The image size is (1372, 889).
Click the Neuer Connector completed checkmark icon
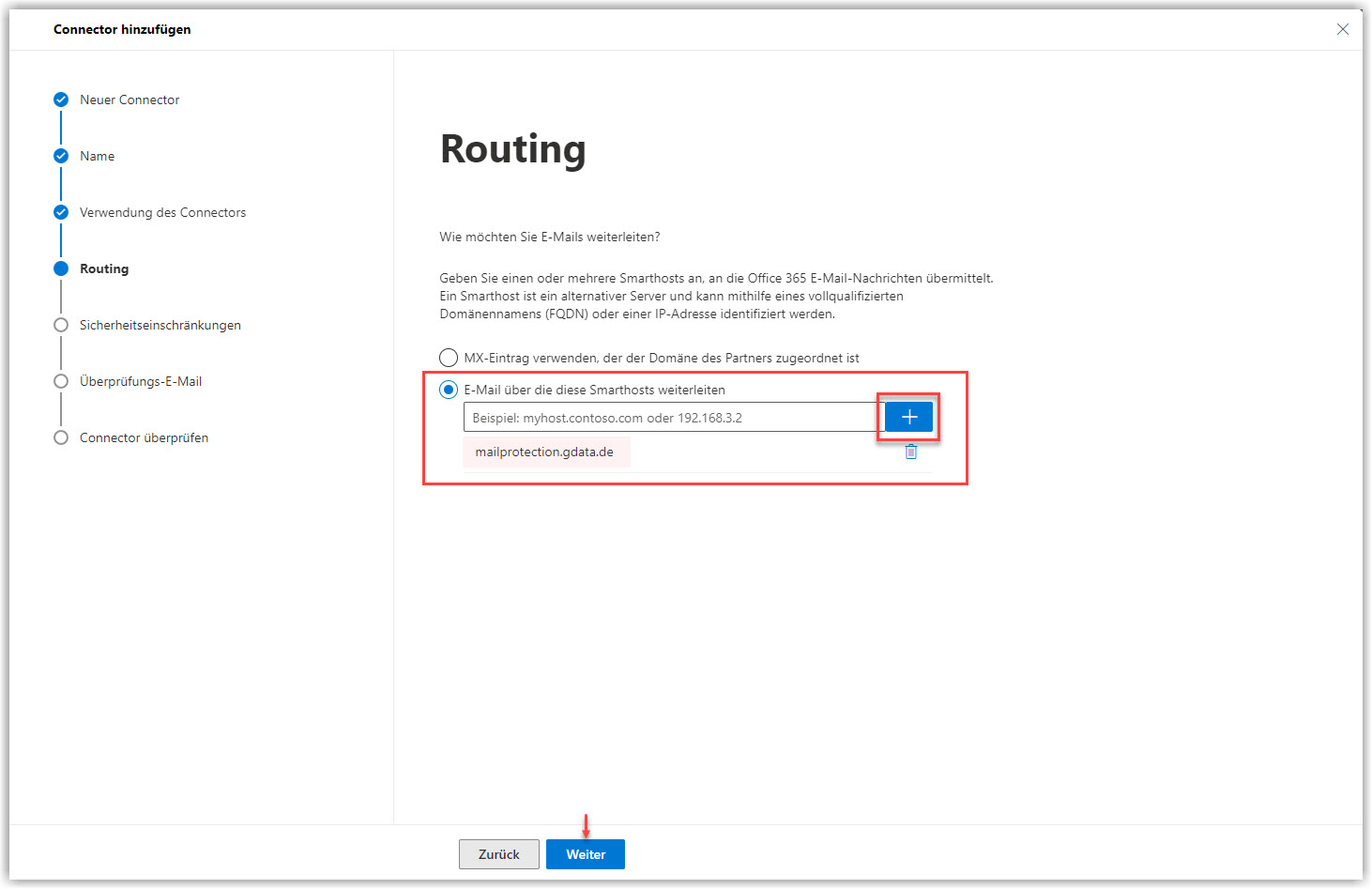click(61, 100)
